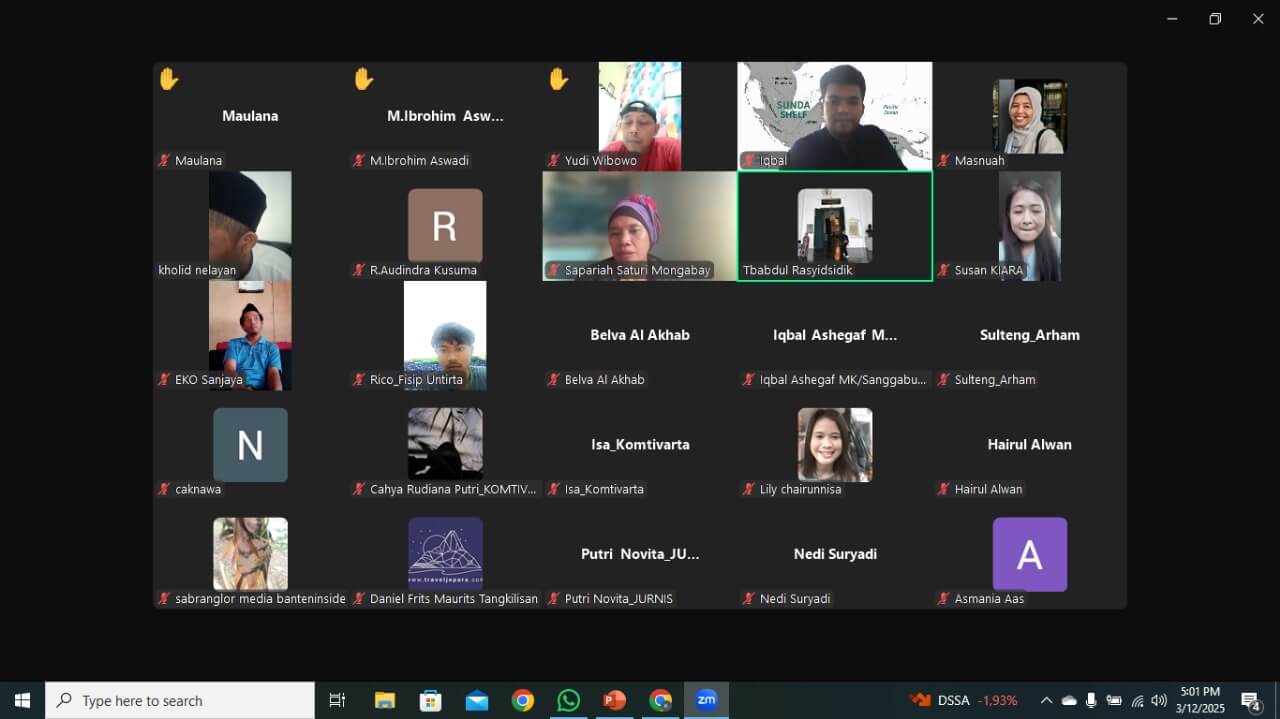Select Saparah Saturi Mongabay's video tile
Viewport: 1280px width, 719px height.
coord(639,226)
